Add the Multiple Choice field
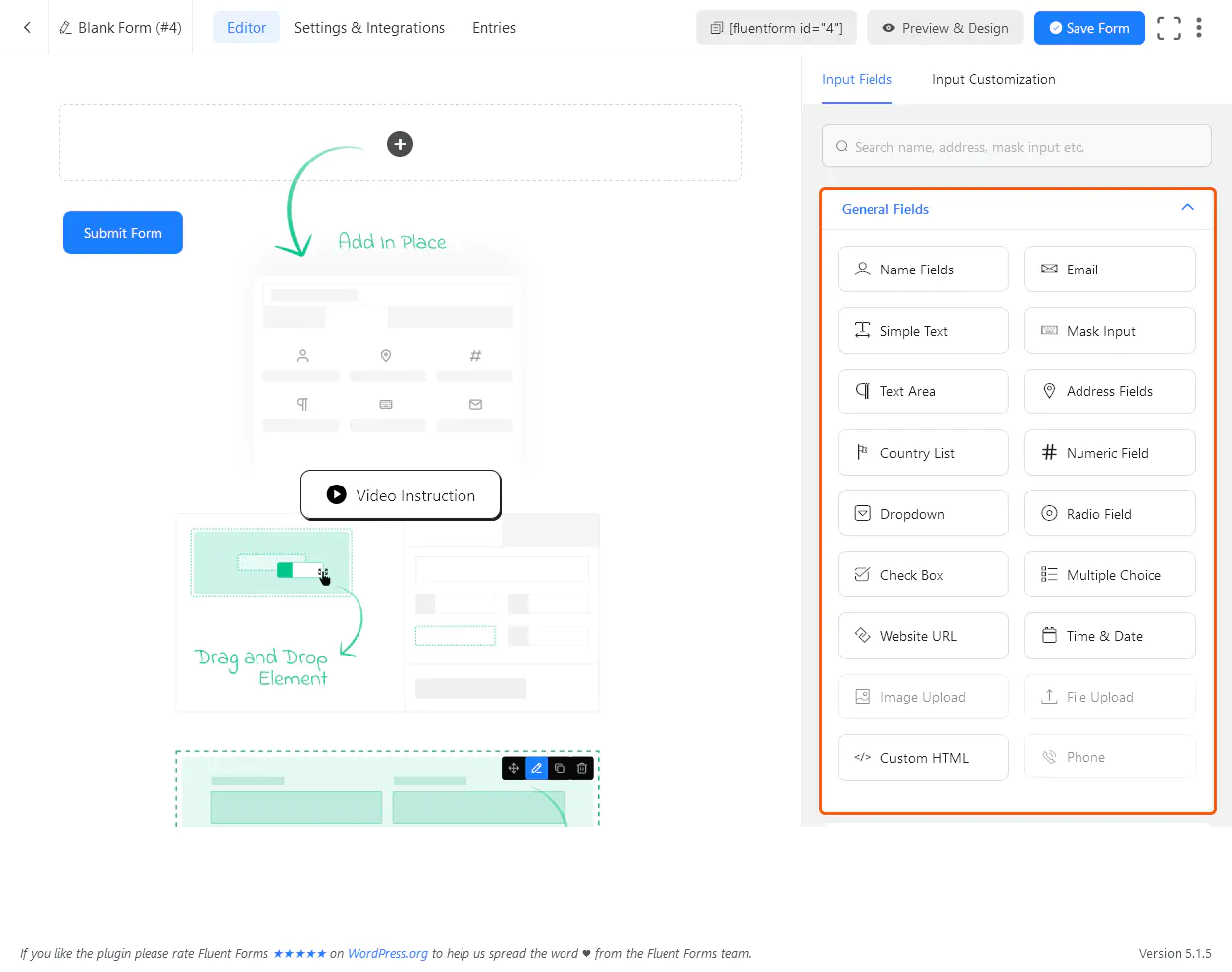Screen dimensions: 1232x972 pyautogui.click(x=1109, y=575)
